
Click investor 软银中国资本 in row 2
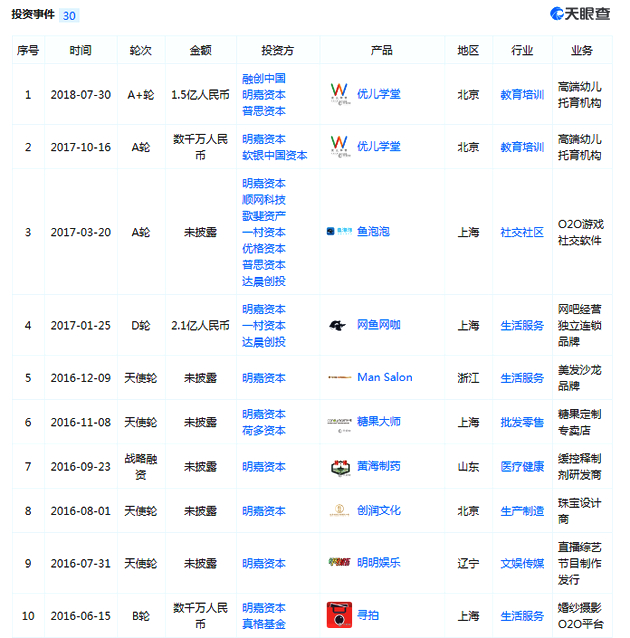tap(275, 155)
